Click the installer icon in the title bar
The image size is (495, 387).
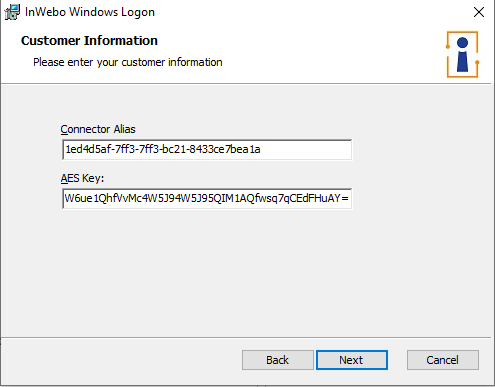[x=12, y=12]
